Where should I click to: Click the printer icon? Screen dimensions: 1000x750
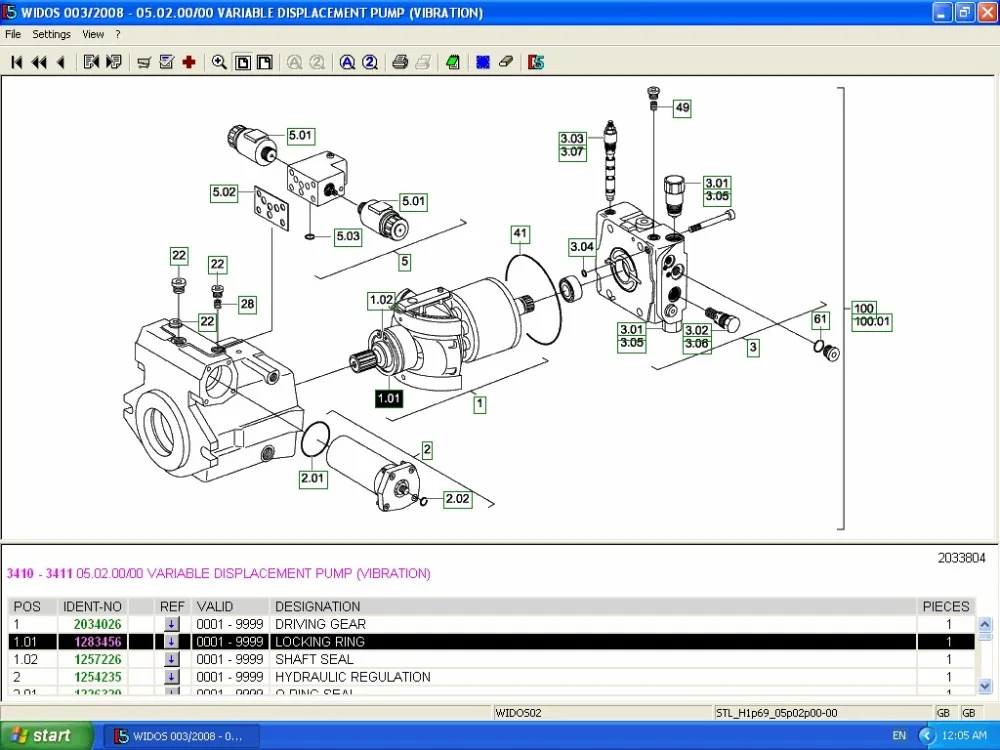coord(401,62)
